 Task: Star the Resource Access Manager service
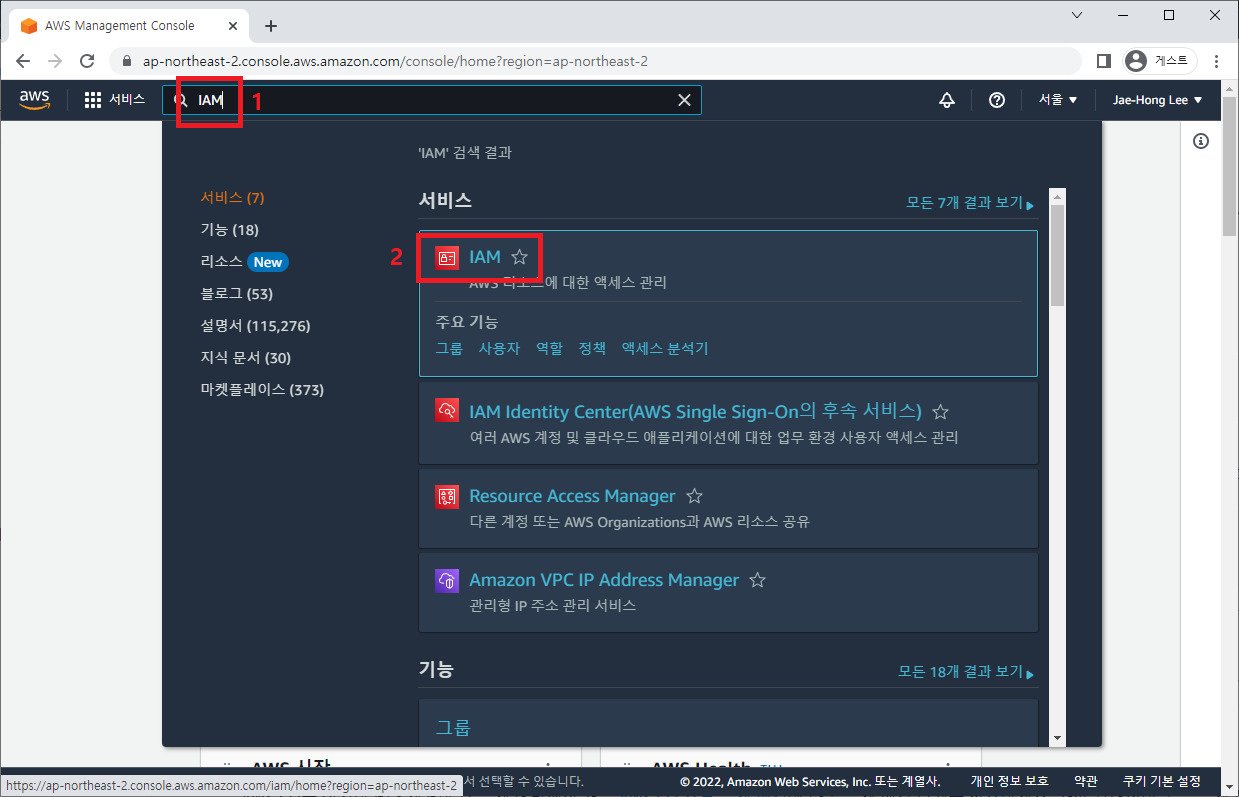(694, 496)
